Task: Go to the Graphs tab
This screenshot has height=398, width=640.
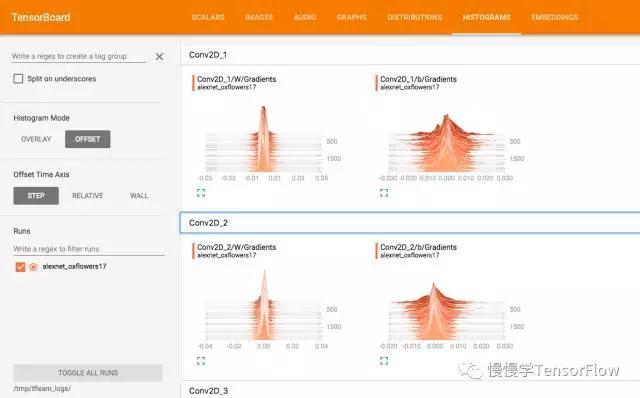Action: pos(351,17)
